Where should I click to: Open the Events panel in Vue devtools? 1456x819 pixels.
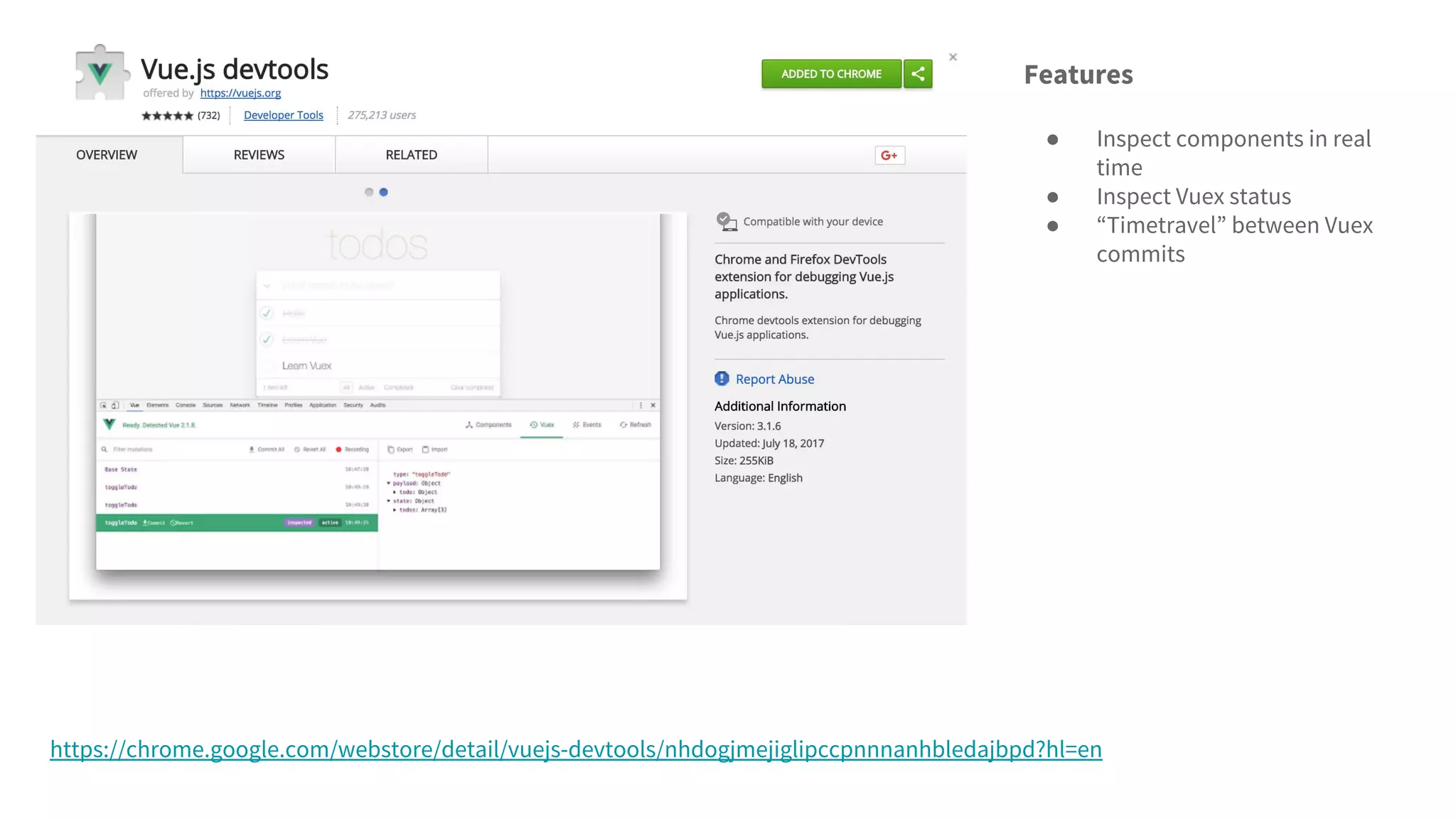coord(587,424)
